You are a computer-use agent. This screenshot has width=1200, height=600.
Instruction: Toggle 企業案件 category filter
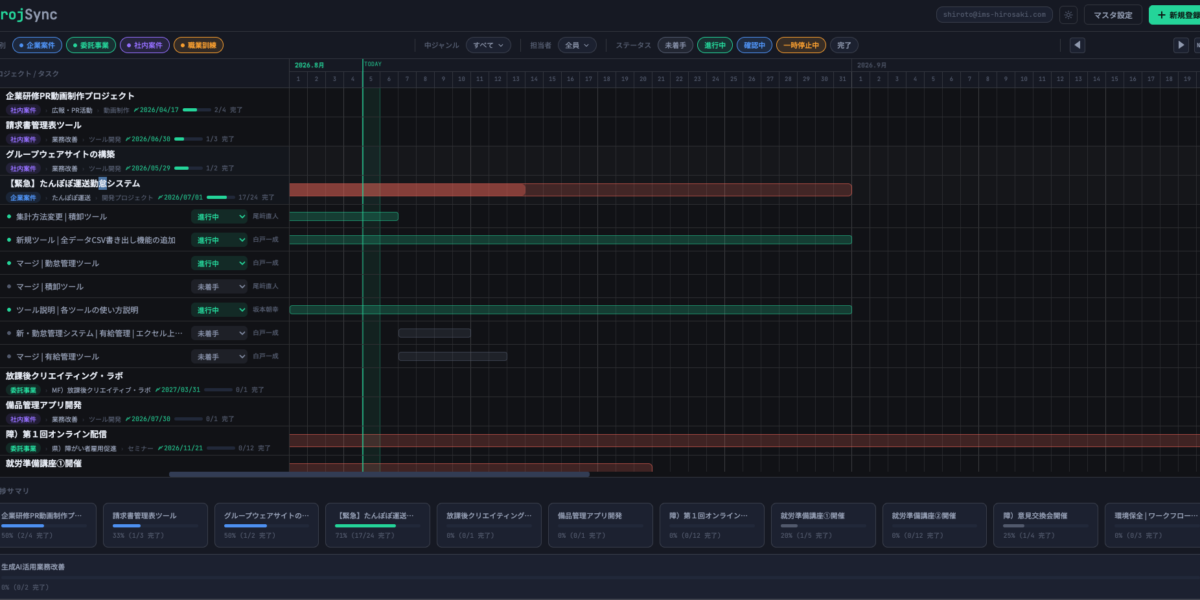tap(37, 45)
